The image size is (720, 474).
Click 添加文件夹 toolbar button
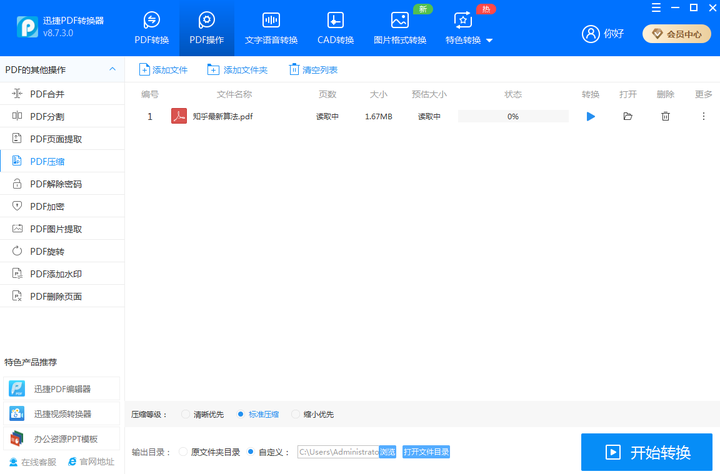237,70
